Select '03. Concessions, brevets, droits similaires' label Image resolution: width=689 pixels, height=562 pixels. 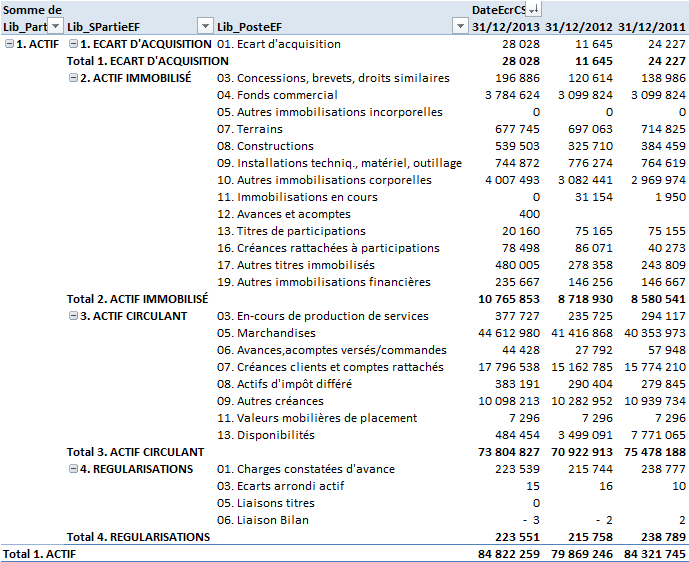(x=333, y=78)
